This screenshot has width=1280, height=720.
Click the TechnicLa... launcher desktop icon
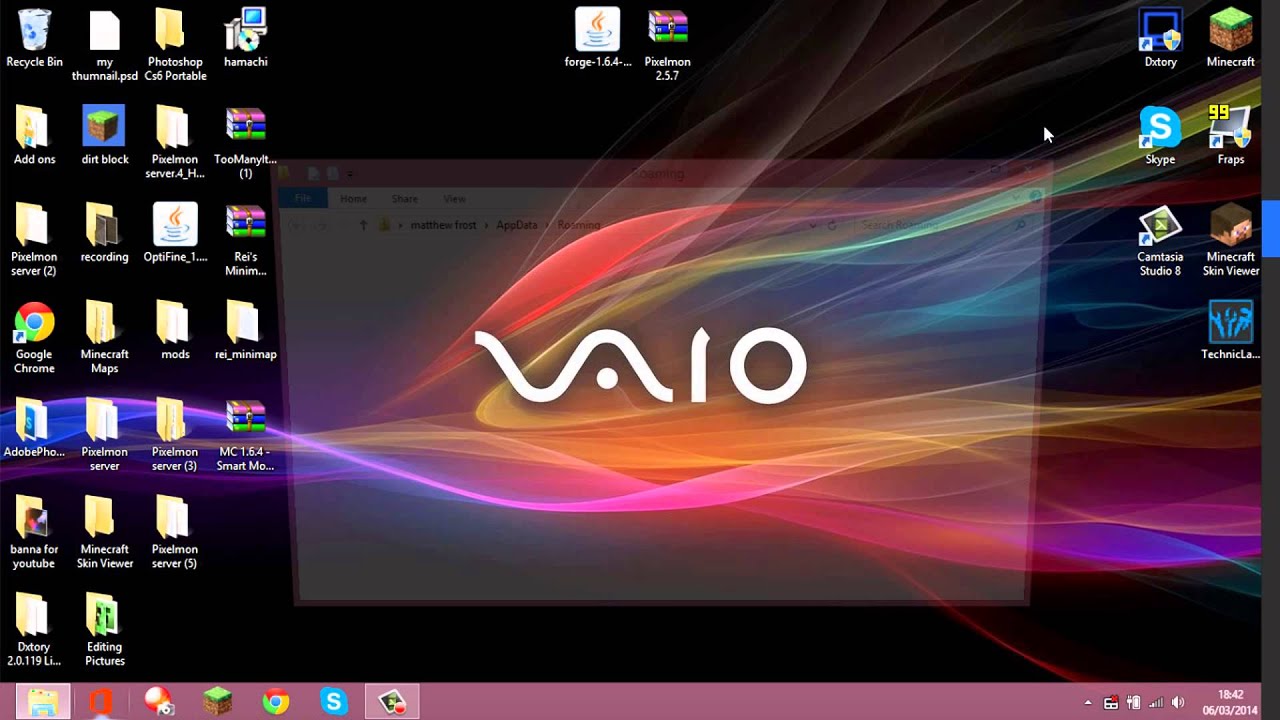pyautogui.click(x=1230, y=331)
